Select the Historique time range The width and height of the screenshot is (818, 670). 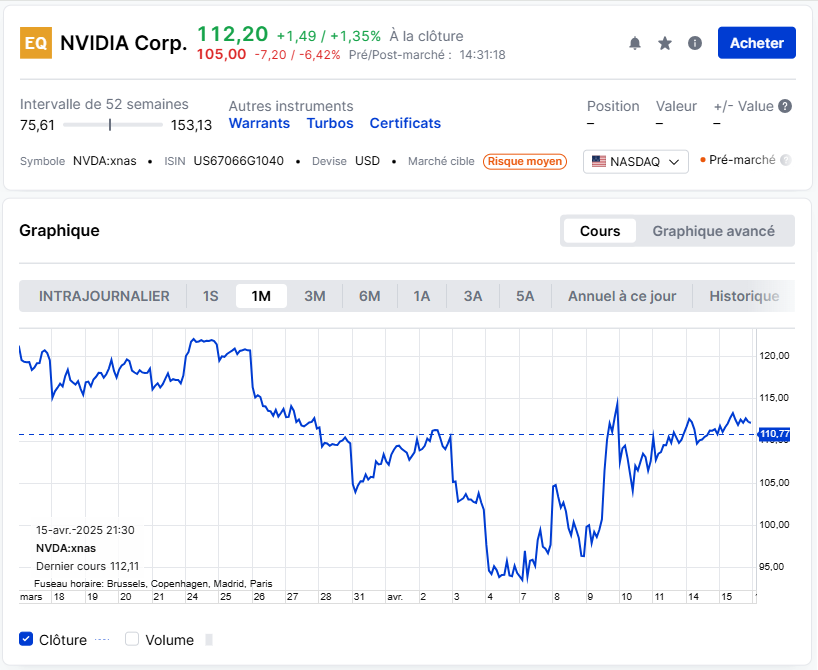pos(744,296)
